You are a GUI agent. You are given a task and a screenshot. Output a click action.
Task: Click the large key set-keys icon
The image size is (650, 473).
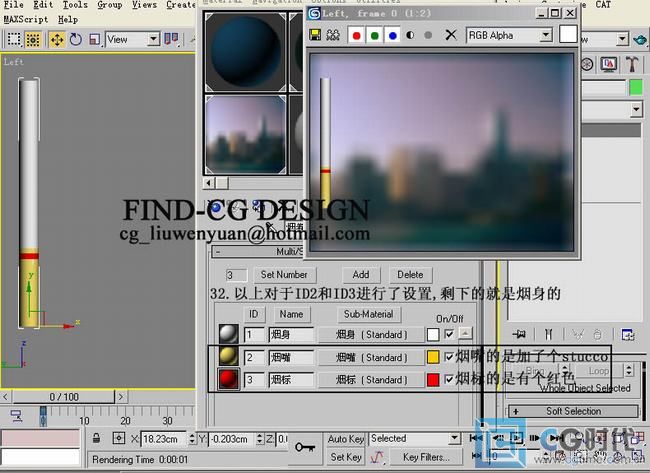(x=305, y=448)
